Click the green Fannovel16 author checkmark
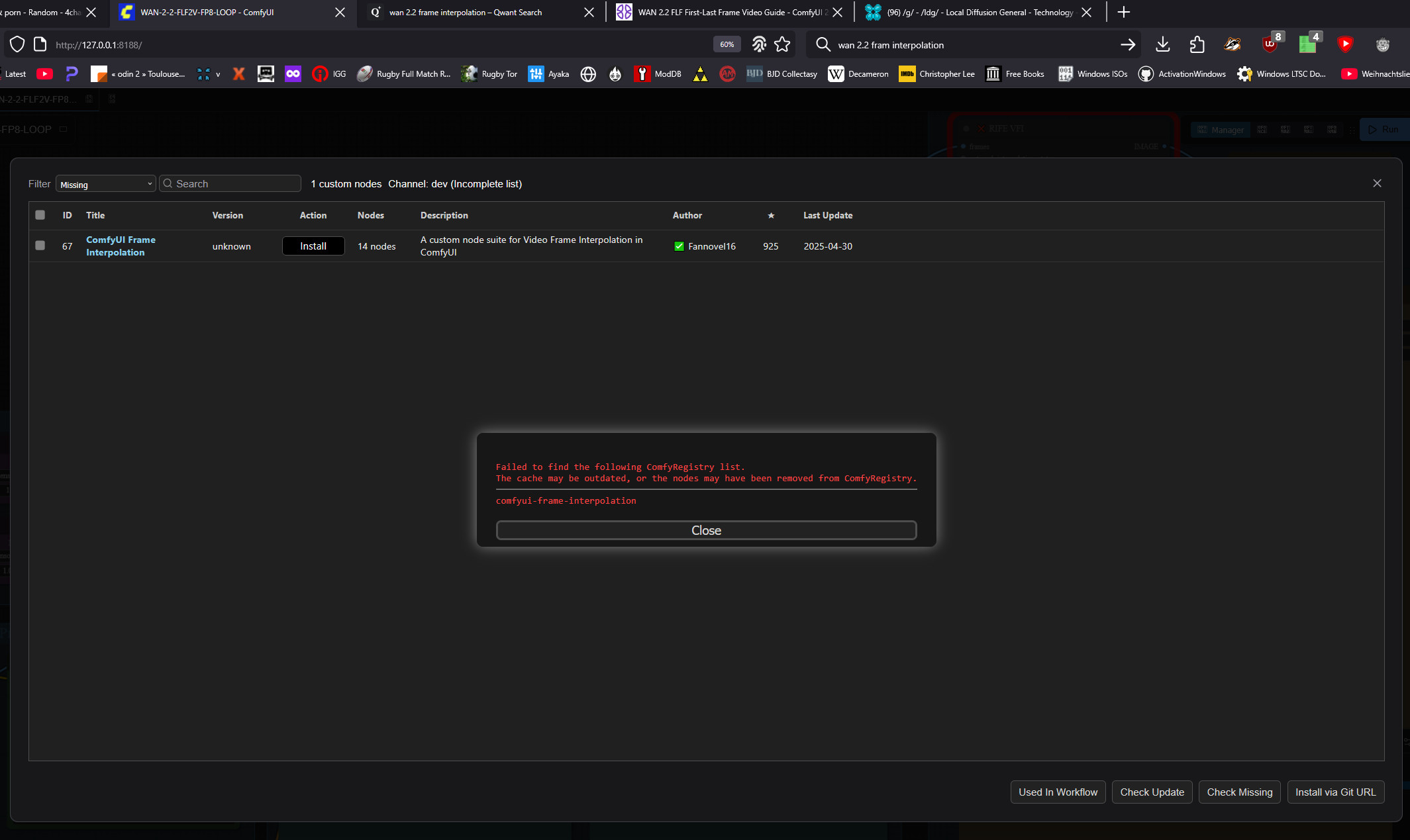Viewport: 1410px width, 840px height. (x=679, y=246)
